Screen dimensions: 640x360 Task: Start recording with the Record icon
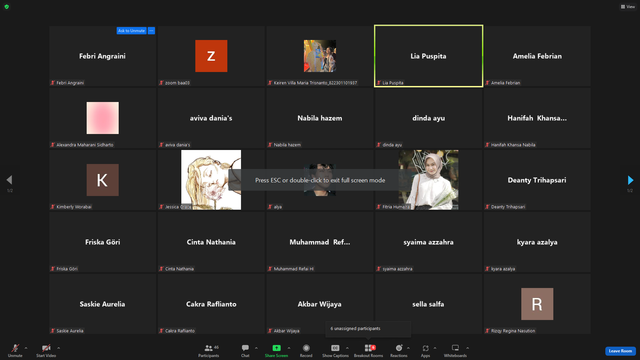click(306, 348)
